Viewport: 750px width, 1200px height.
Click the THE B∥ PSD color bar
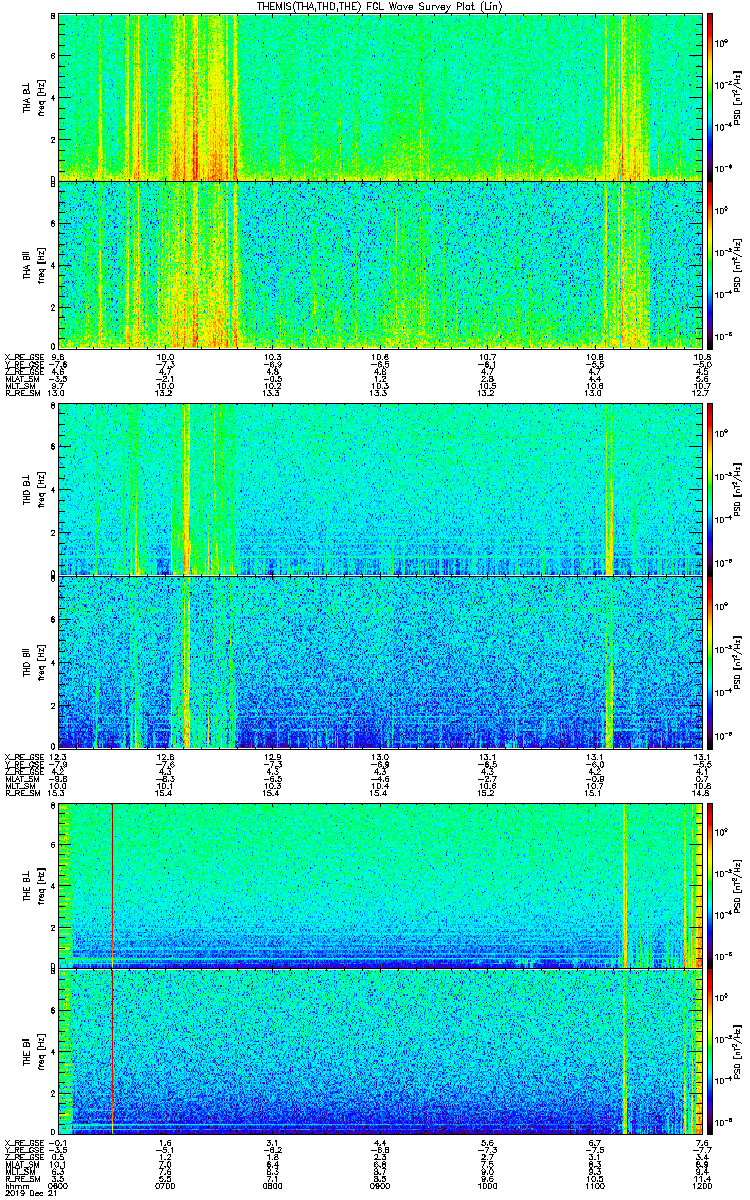(x=711, y=1053)
